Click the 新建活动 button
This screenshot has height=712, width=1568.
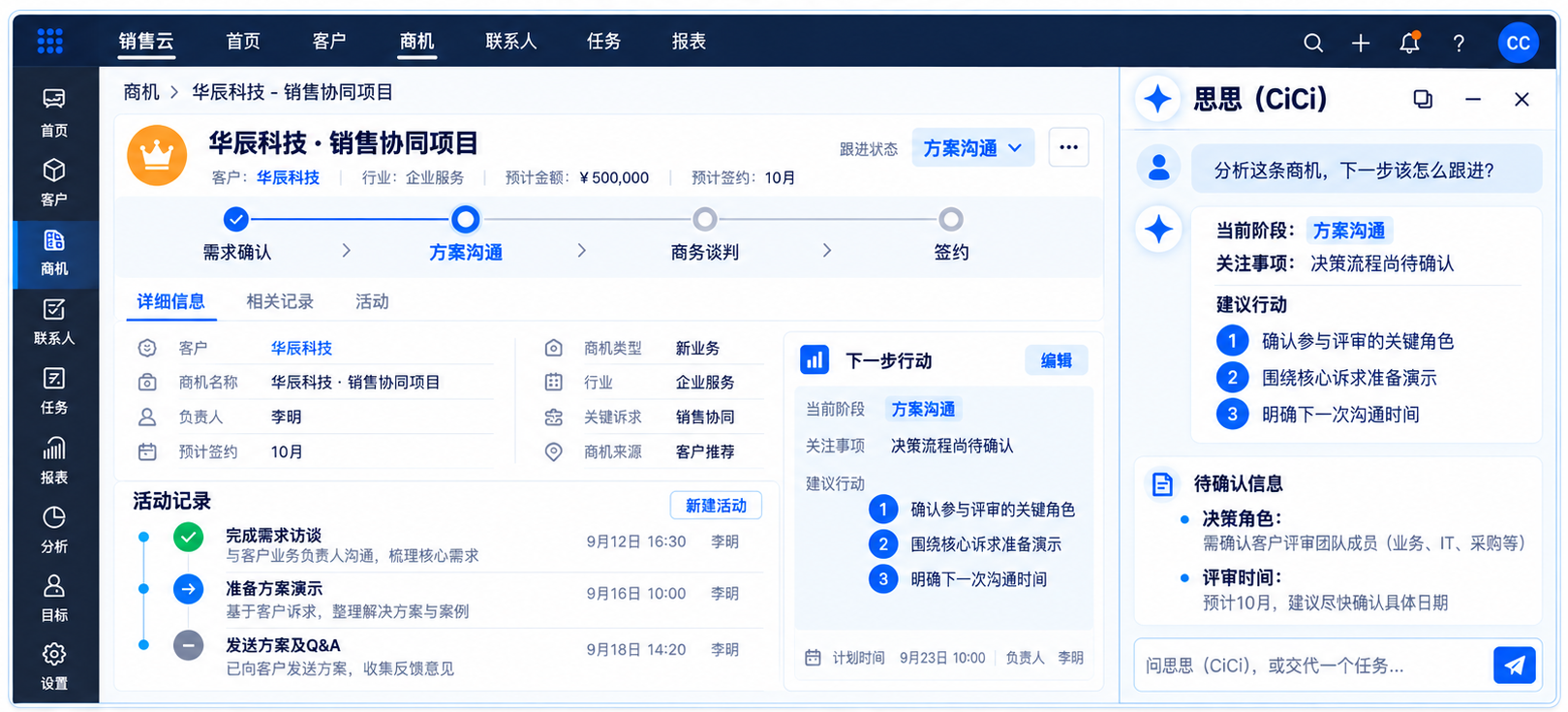click(x=716, y=506)
